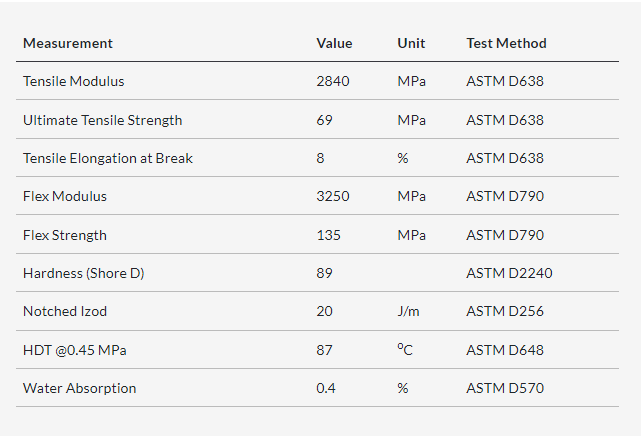This screenshot has width=641, height=436.
Task: Select the Water Absorption row label
Action: pos(80,388)
